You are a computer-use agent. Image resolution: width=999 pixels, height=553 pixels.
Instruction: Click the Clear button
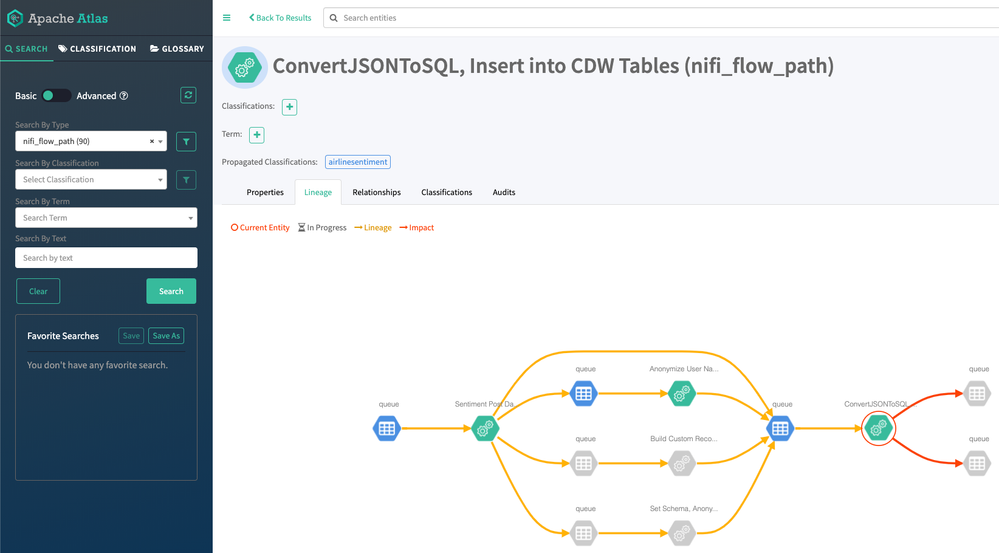[x=38, y=291]
